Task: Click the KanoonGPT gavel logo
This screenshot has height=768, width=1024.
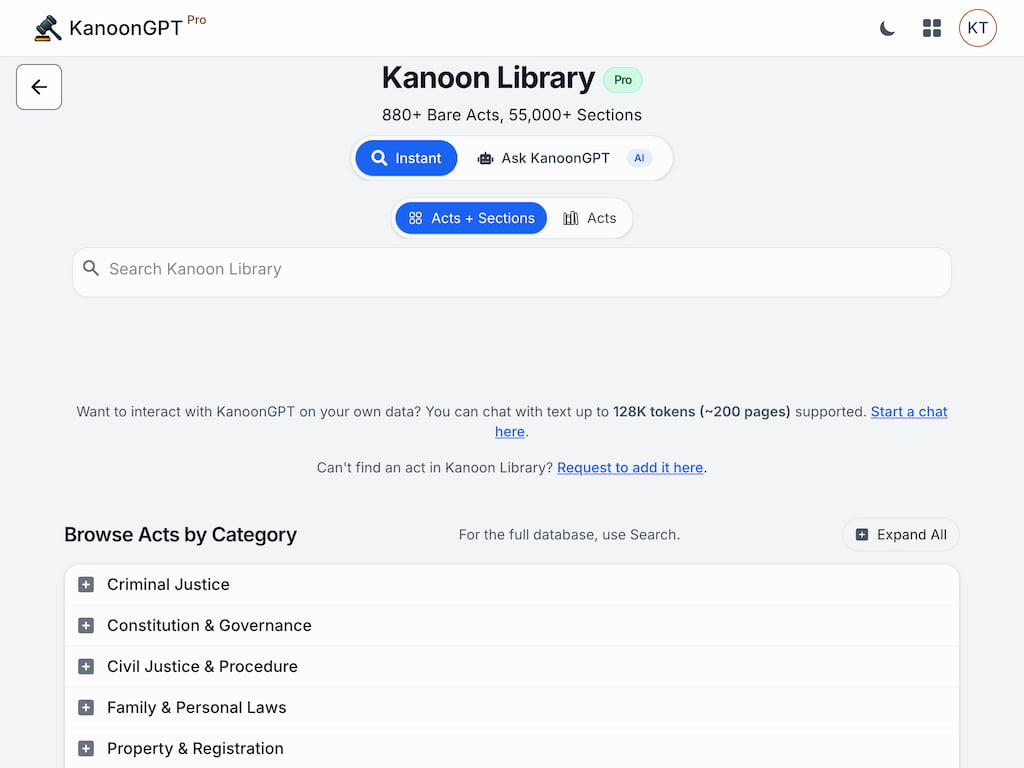Action: point(46,27)
